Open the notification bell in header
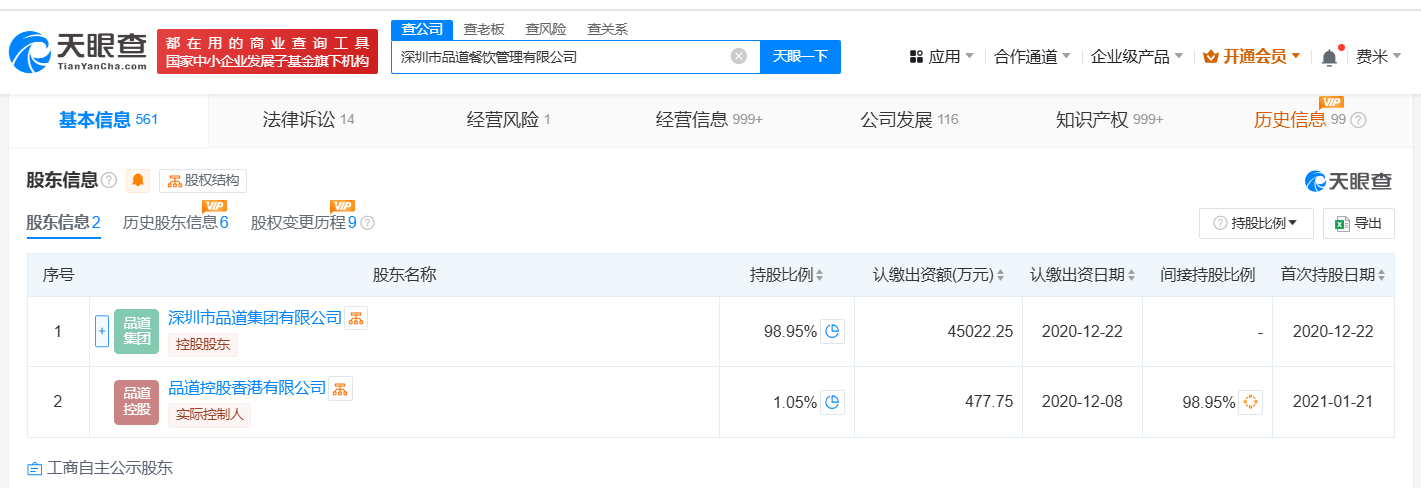This screenshot has width=1421, height=488. click(x=1329, y=57)
